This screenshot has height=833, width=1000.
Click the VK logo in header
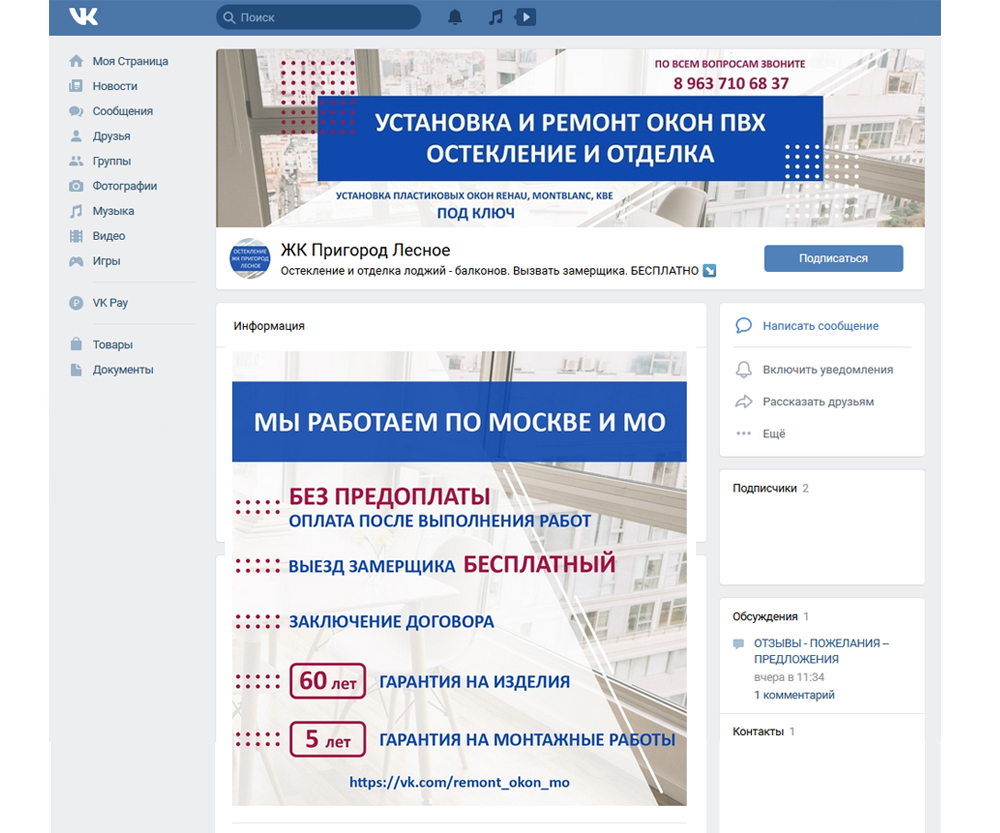tap(84, 16)
